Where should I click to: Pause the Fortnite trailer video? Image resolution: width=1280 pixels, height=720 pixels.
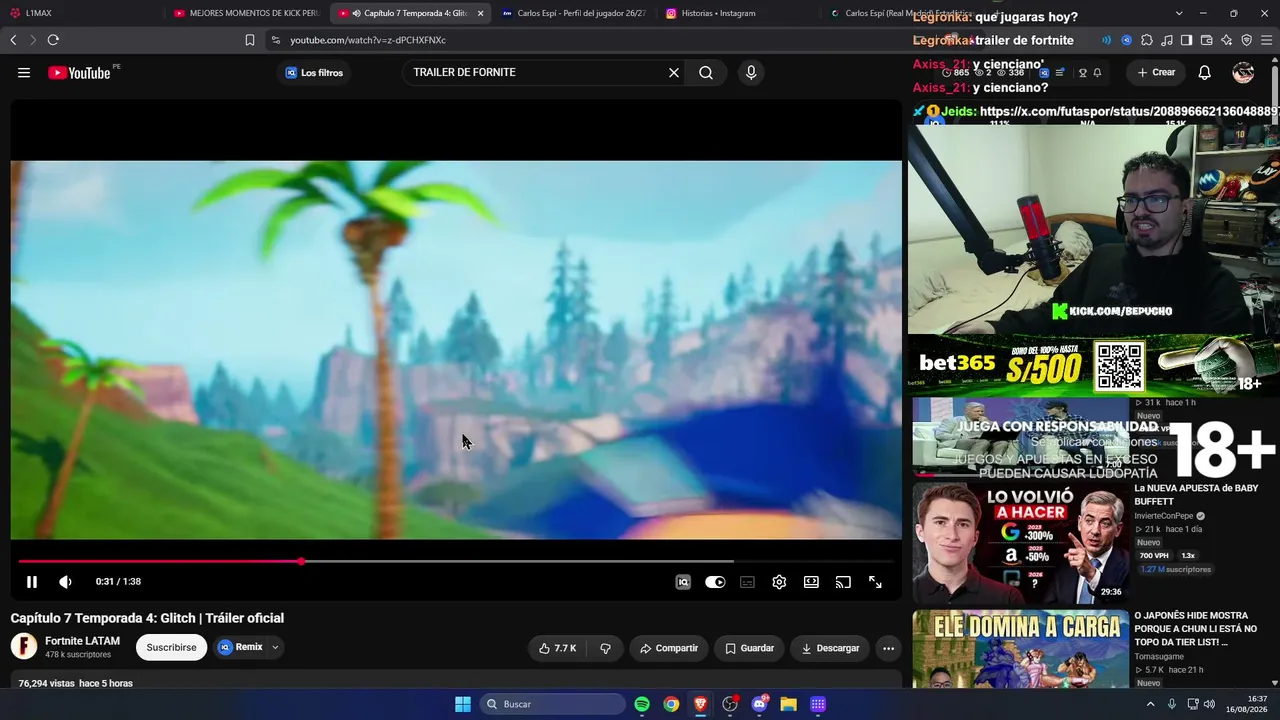[x=32, y=582]
